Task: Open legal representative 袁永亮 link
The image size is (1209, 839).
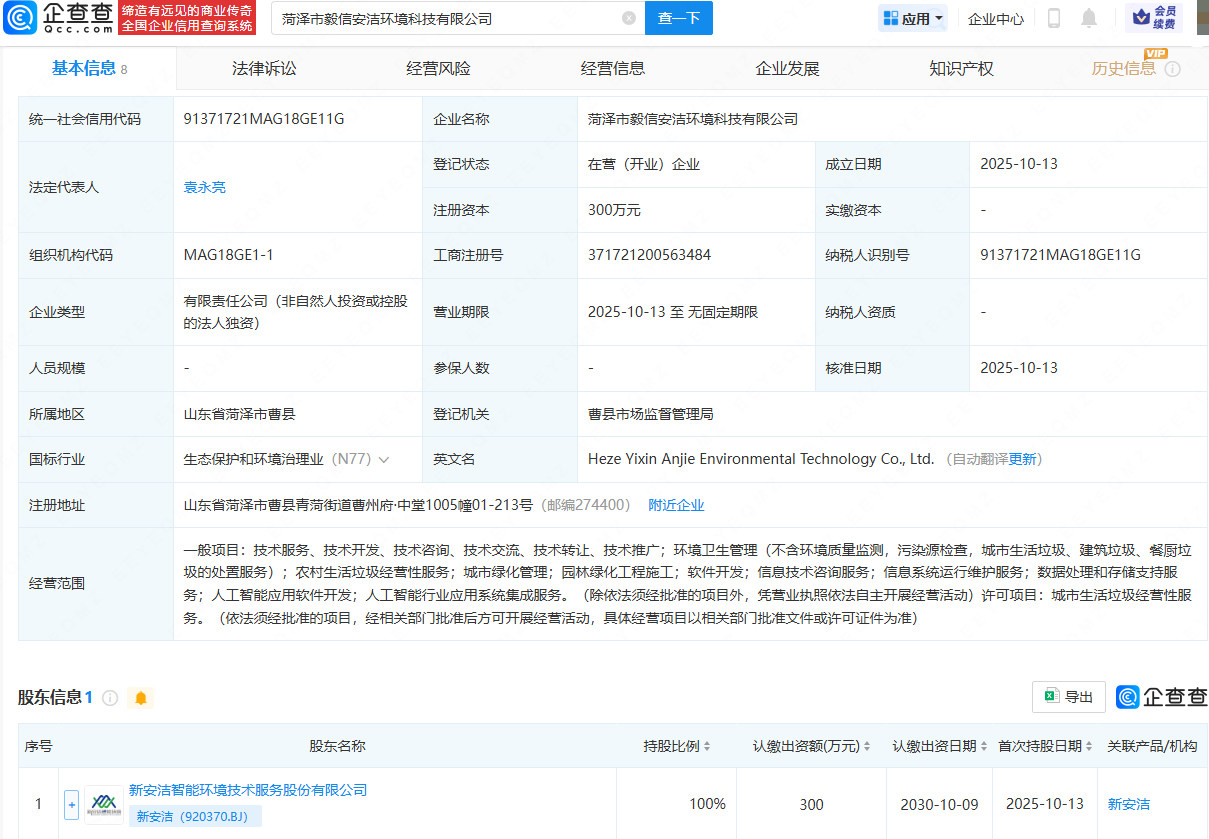Action: 204,187
